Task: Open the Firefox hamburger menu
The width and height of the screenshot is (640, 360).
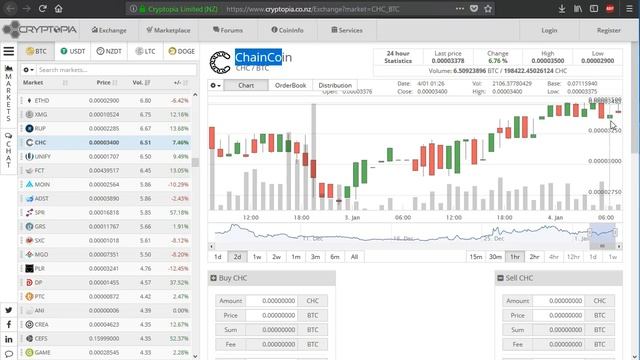Action: click(x=629, y=9)
